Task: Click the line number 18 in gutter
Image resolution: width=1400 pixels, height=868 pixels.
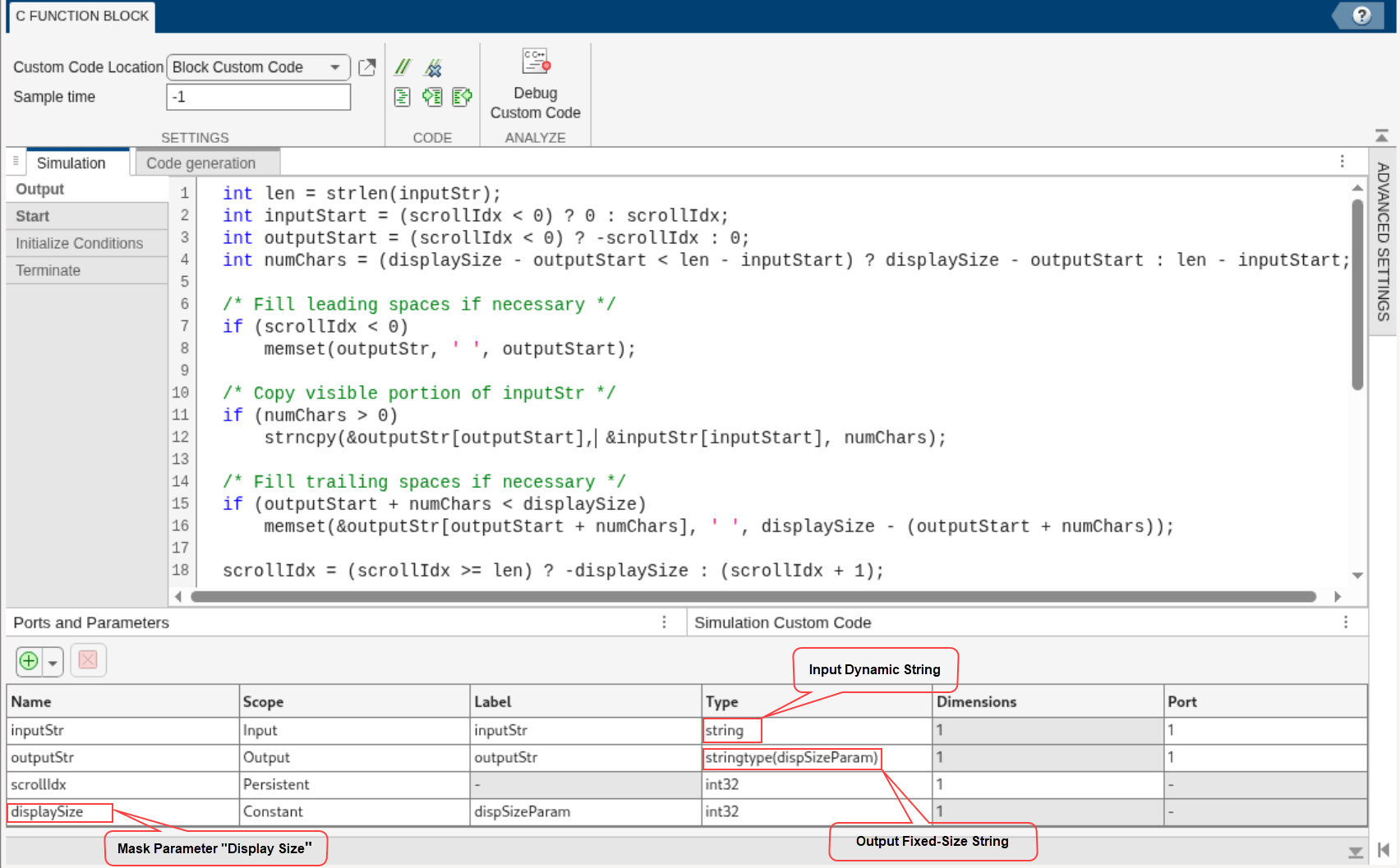Action: (x=180, y=570)
